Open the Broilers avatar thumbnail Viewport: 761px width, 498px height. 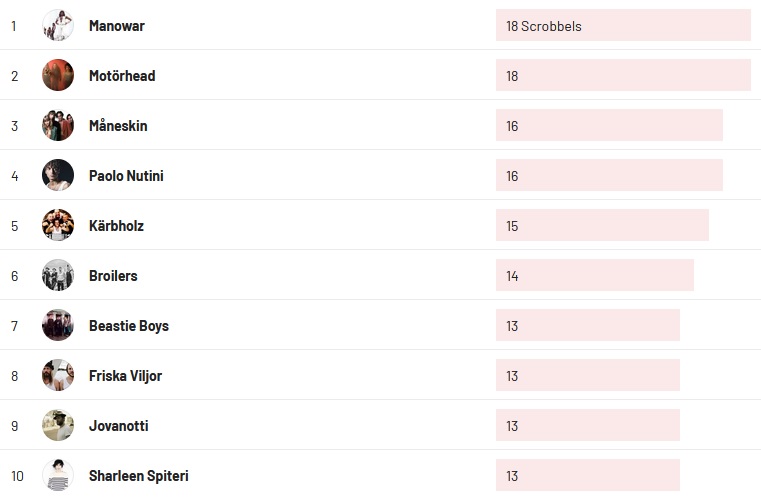58,275
